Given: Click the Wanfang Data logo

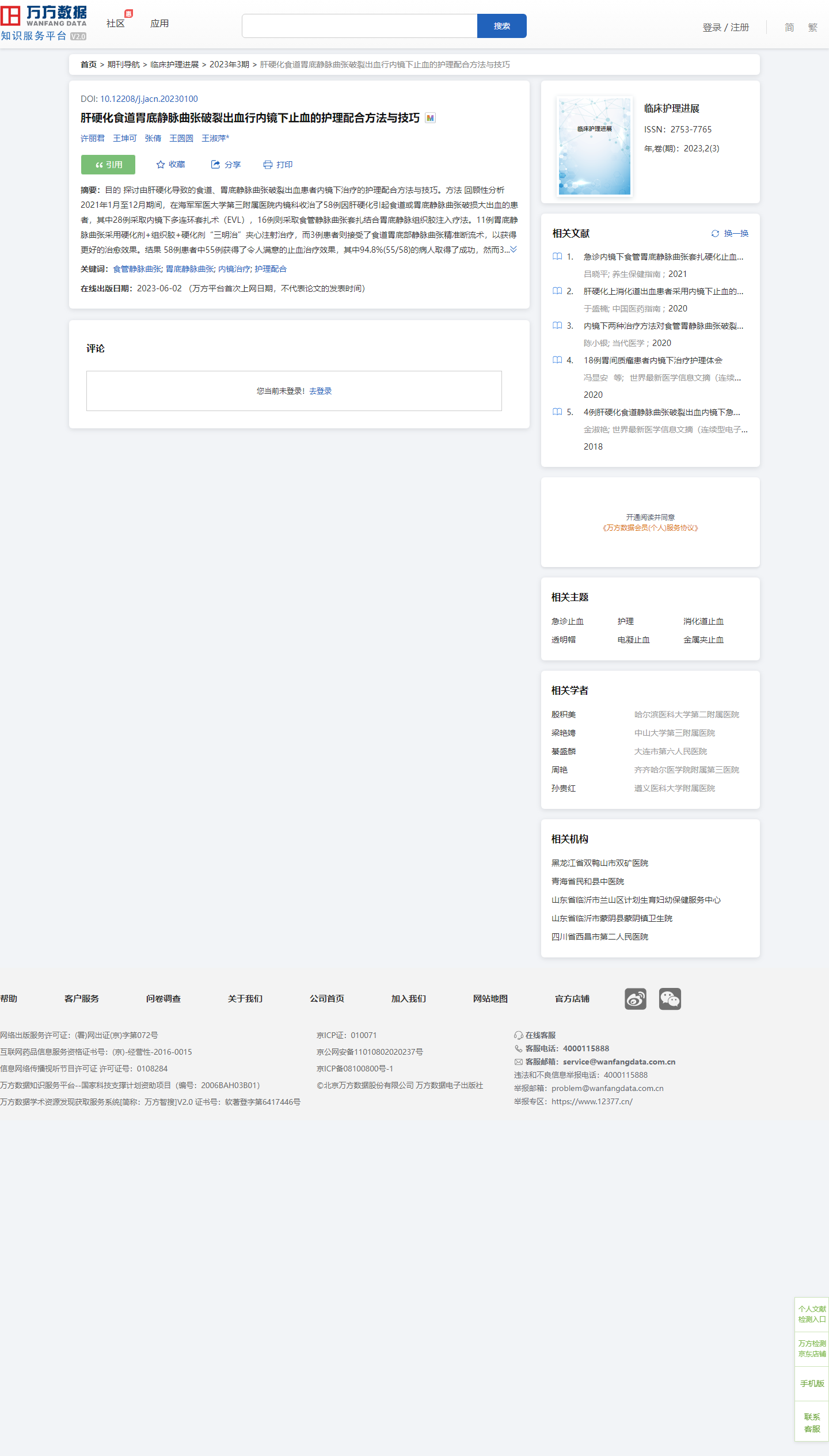Looking at the screenshot, I should click(44, 23).
